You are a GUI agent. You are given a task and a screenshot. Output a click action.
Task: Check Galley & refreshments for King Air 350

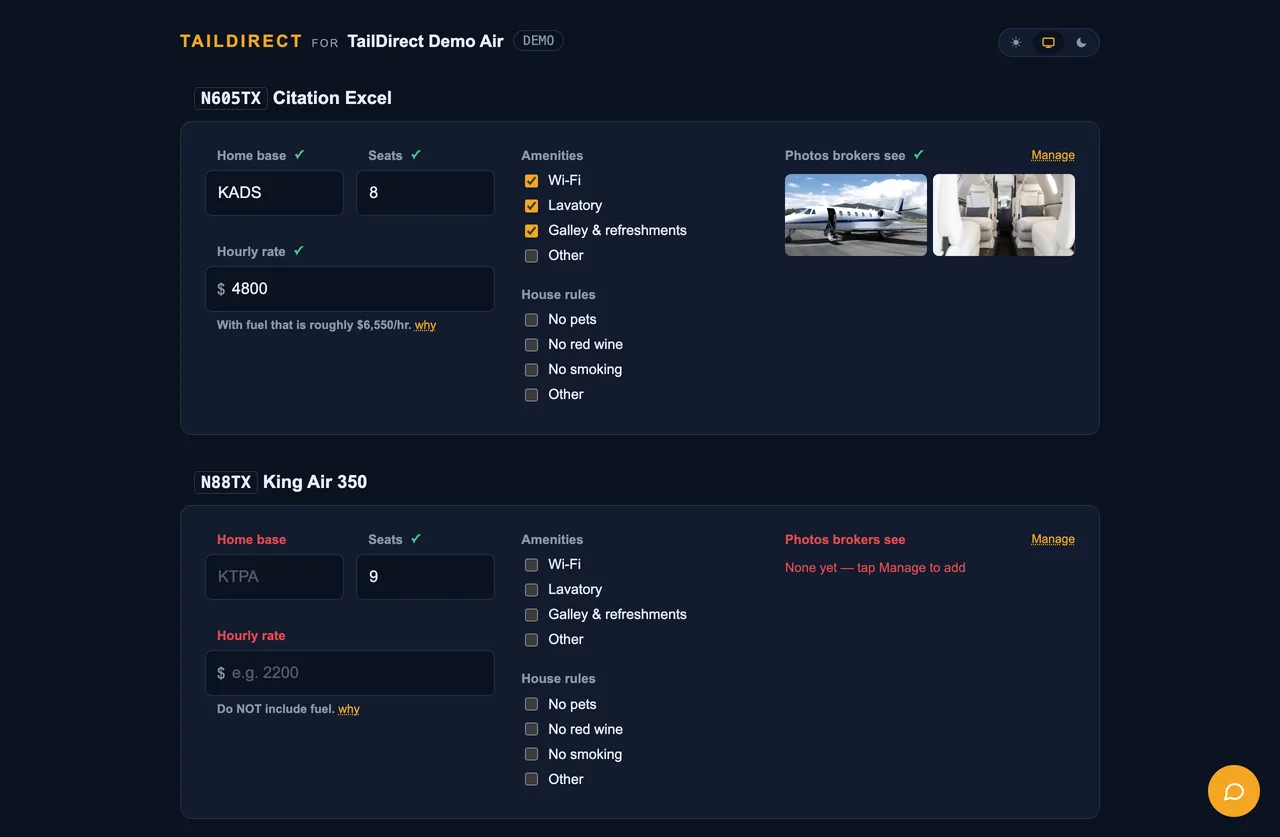[x=531, y=615]
